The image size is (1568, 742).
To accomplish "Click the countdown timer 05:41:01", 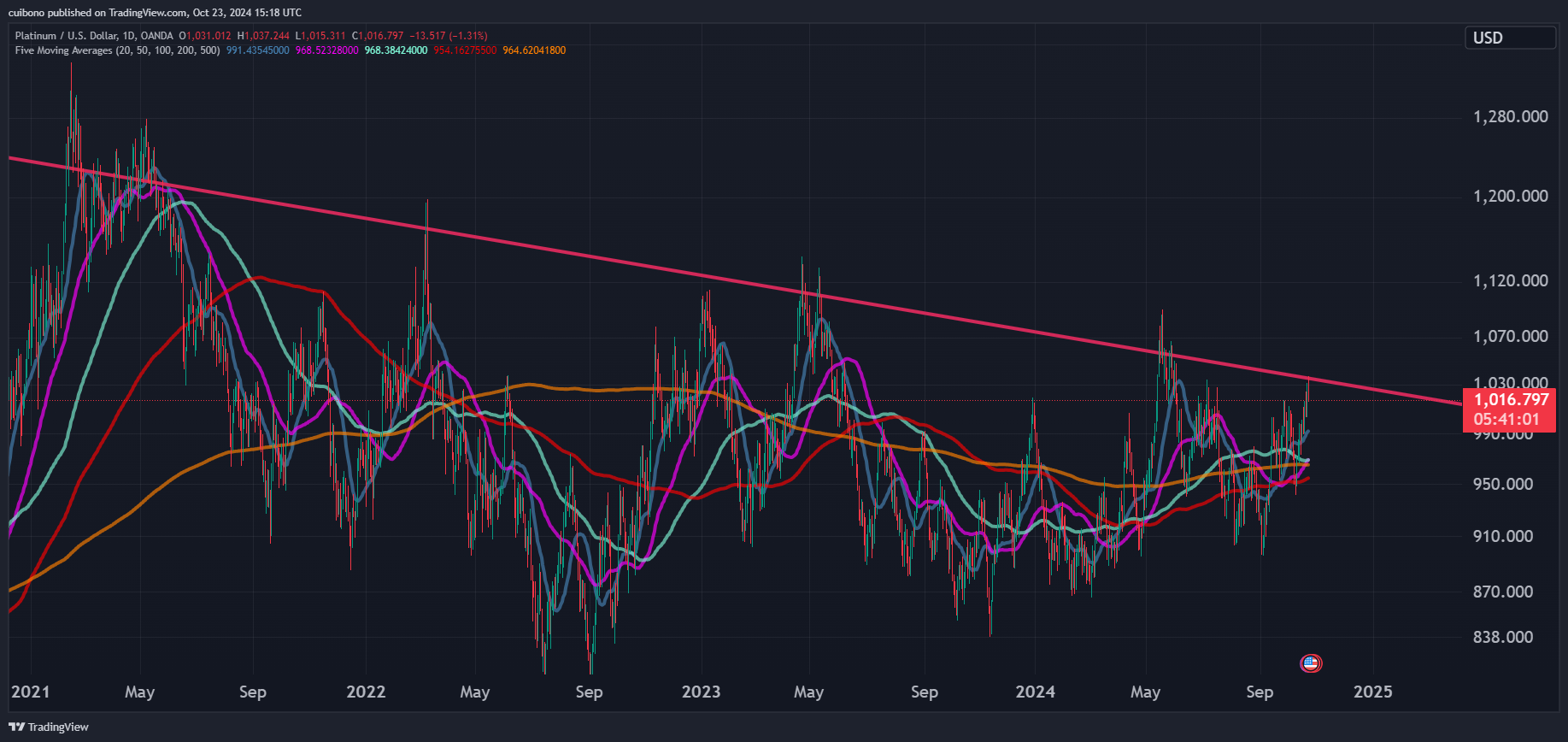I will coord(1506,420).
